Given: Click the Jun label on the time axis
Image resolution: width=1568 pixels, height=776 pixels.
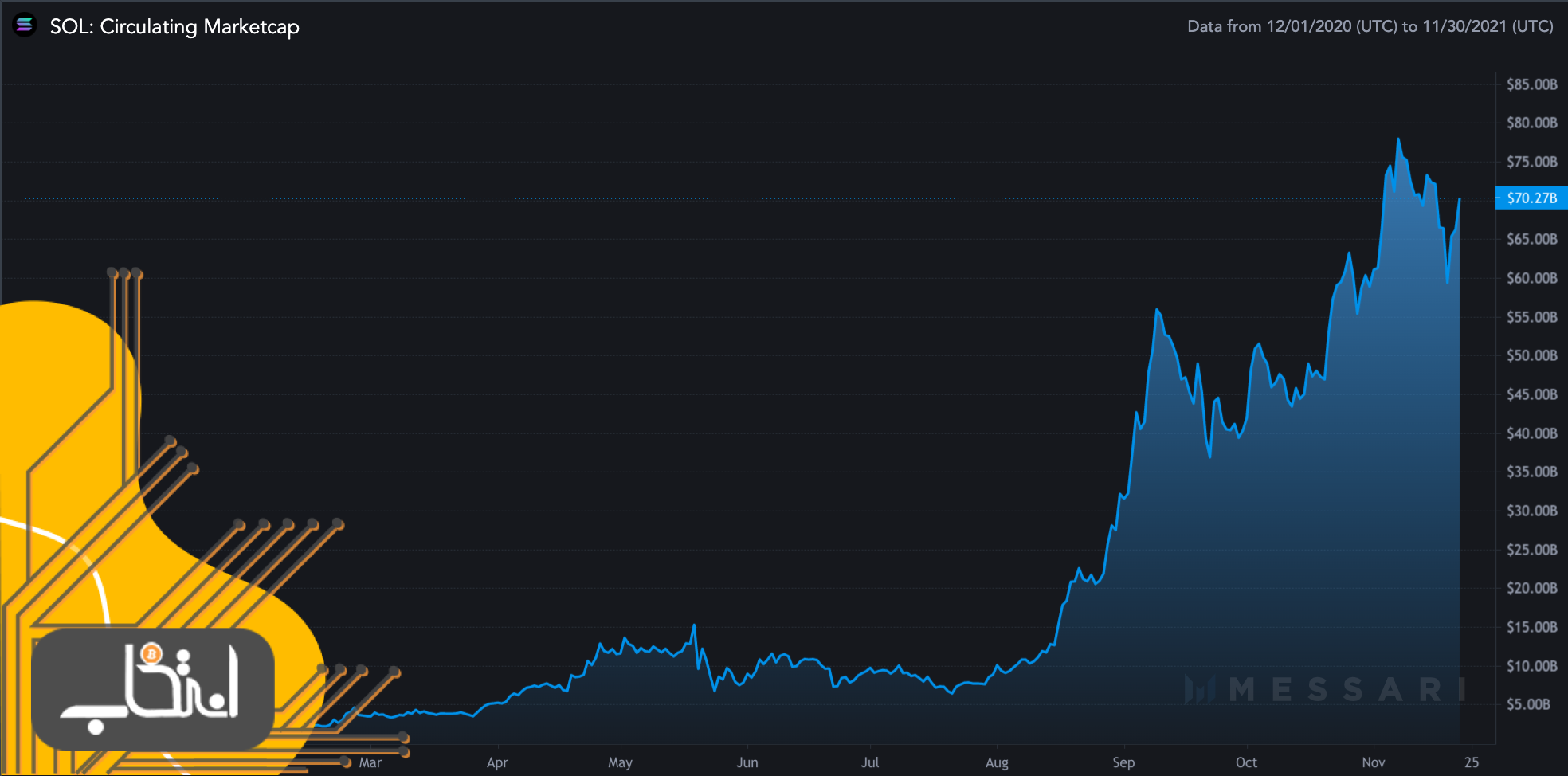Looking at the screenshot, I should pyautogui.click(x=747, y=762).
